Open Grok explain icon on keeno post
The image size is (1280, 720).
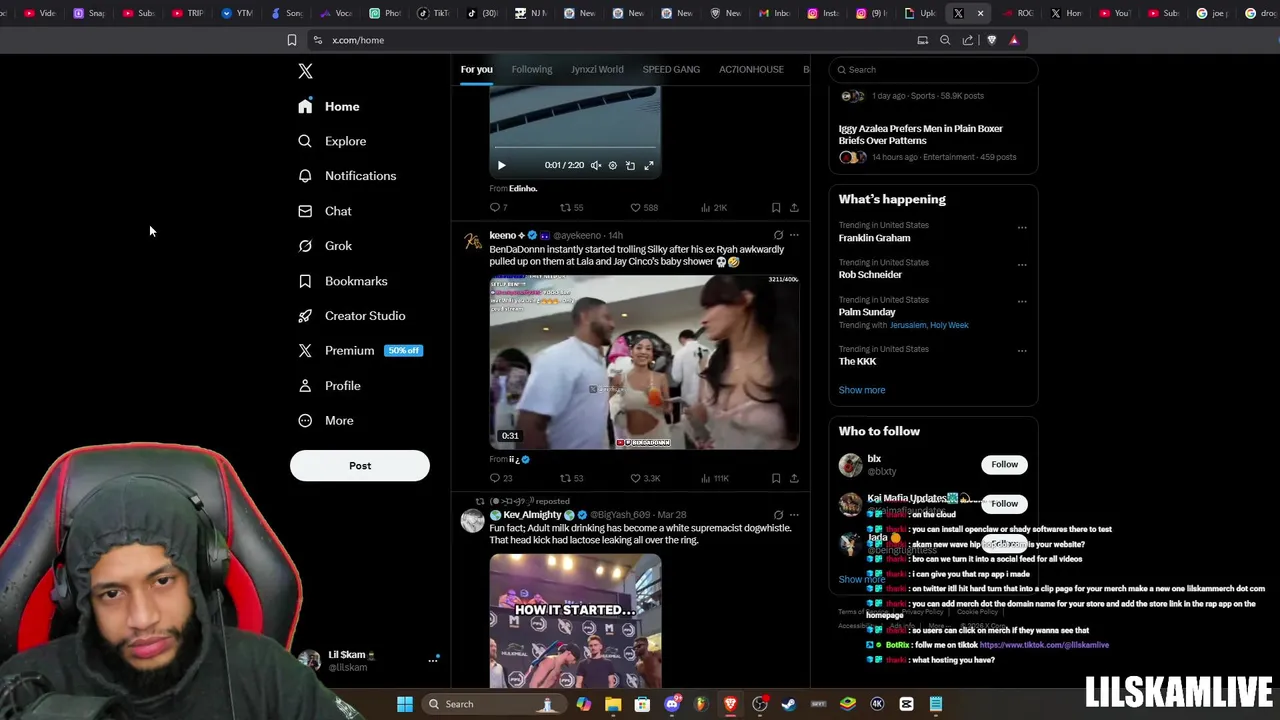pos(778,236)
